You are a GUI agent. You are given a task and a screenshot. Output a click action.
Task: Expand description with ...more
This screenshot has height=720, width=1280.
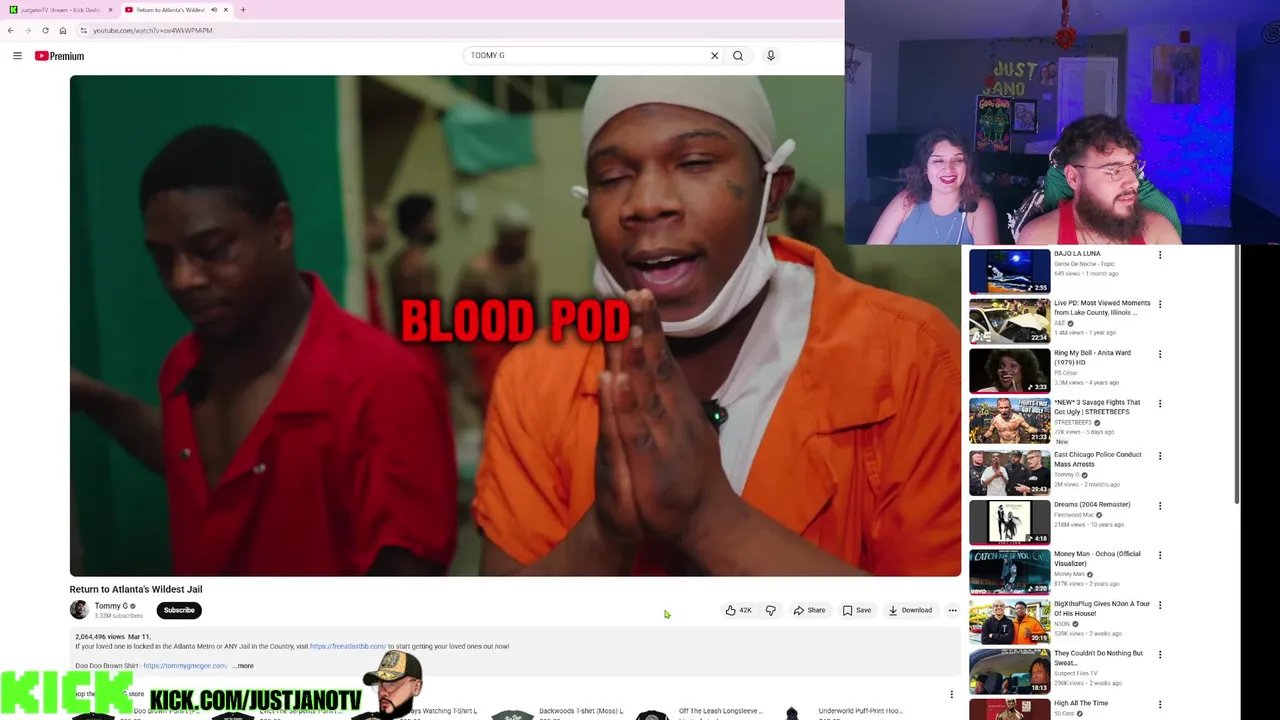tap(244, 666)
